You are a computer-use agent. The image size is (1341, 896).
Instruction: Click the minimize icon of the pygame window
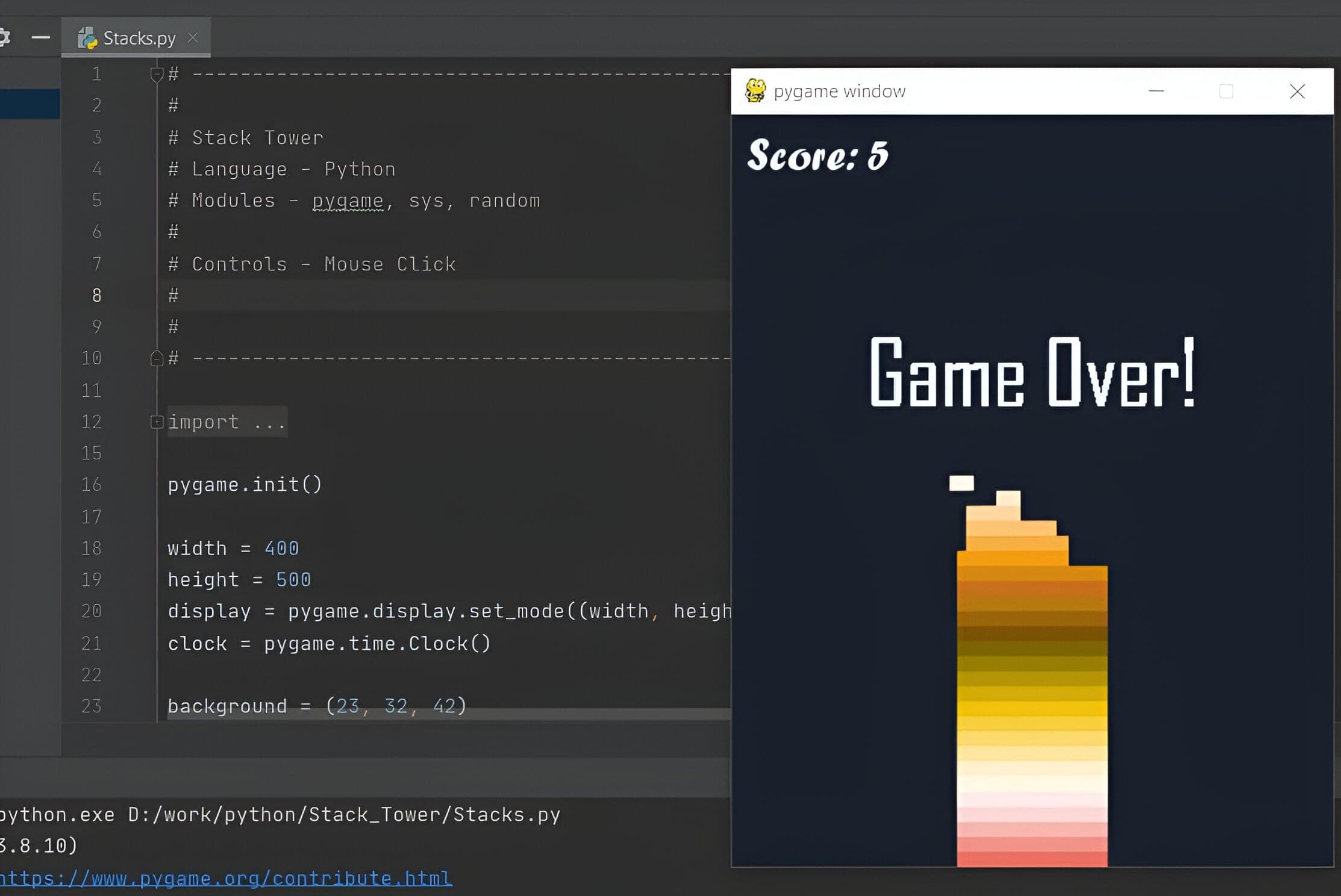pyautogui.click(x=1157, y=91)
